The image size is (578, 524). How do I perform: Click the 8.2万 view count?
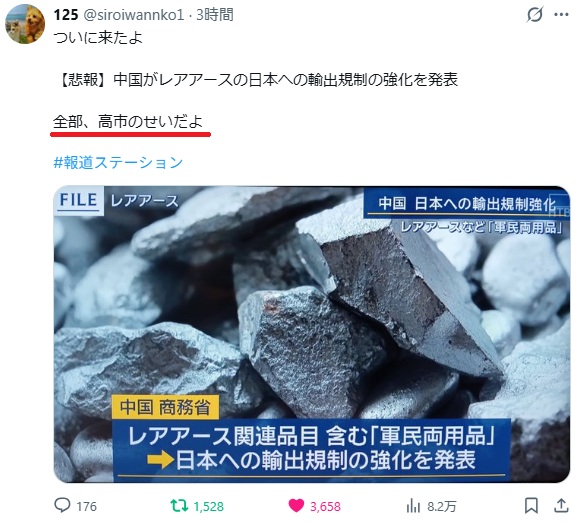click(442, 506)
